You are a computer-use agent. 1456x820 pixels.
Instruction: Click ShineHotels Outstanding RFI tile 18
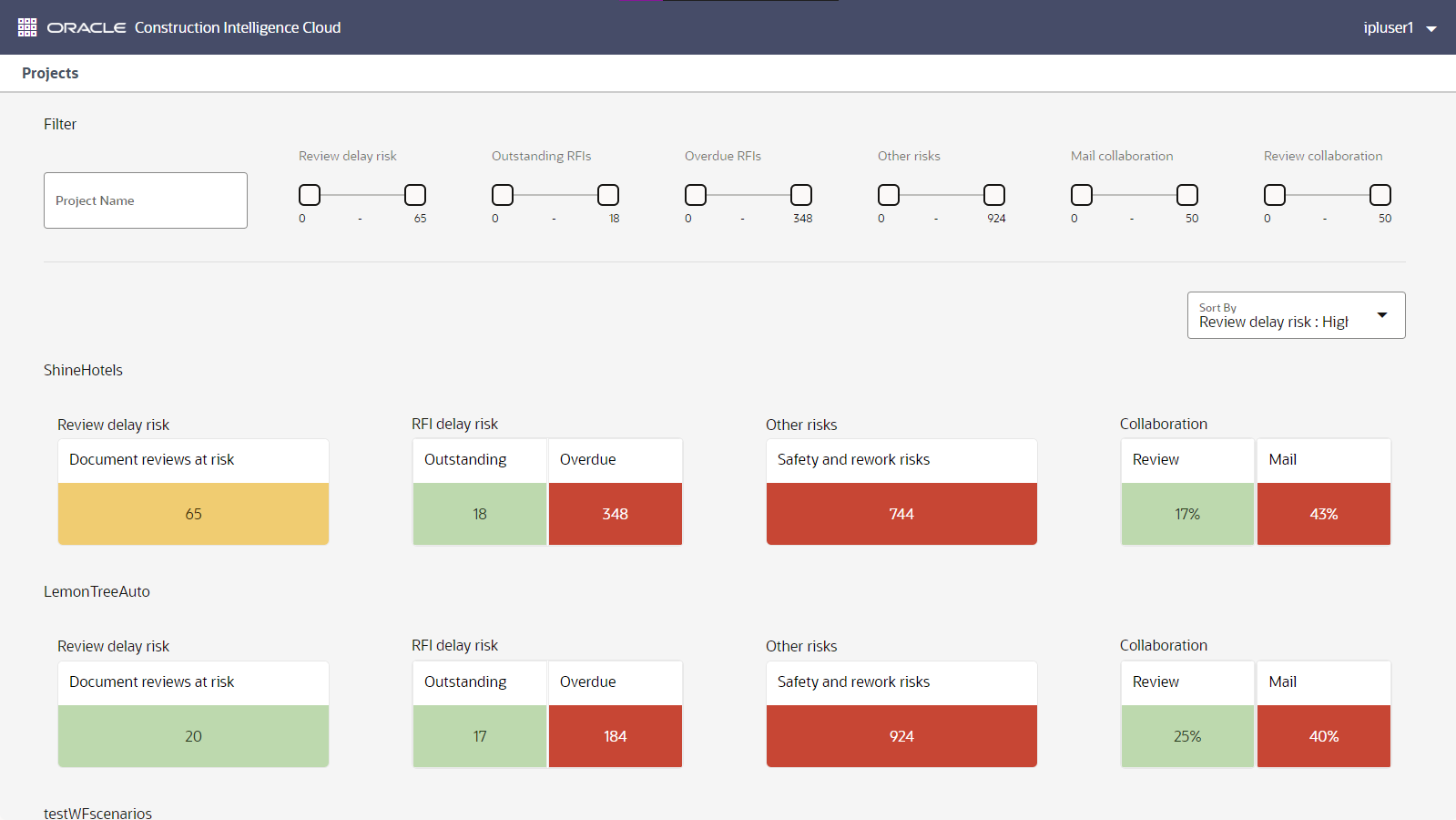click(x=480, y=514)
